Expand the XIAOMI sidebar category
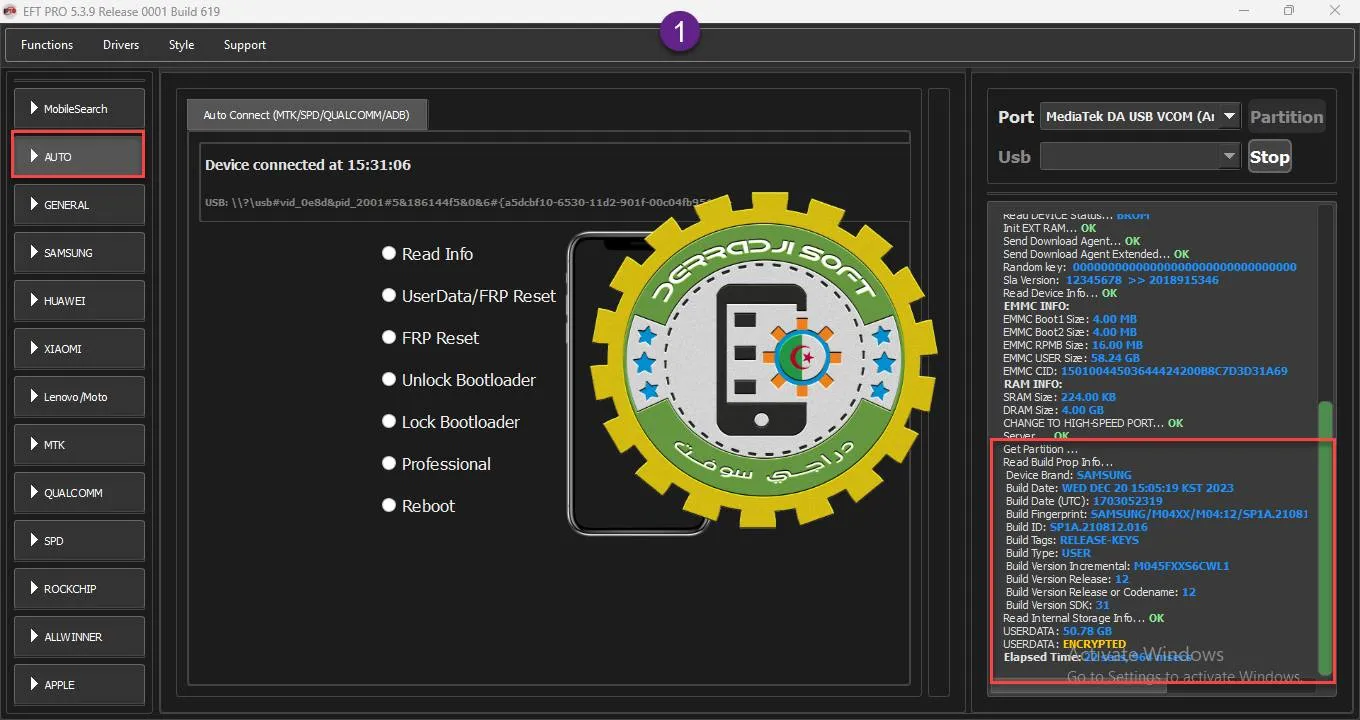The height and width of the screenshot is (720, 1360). point(78,349)
